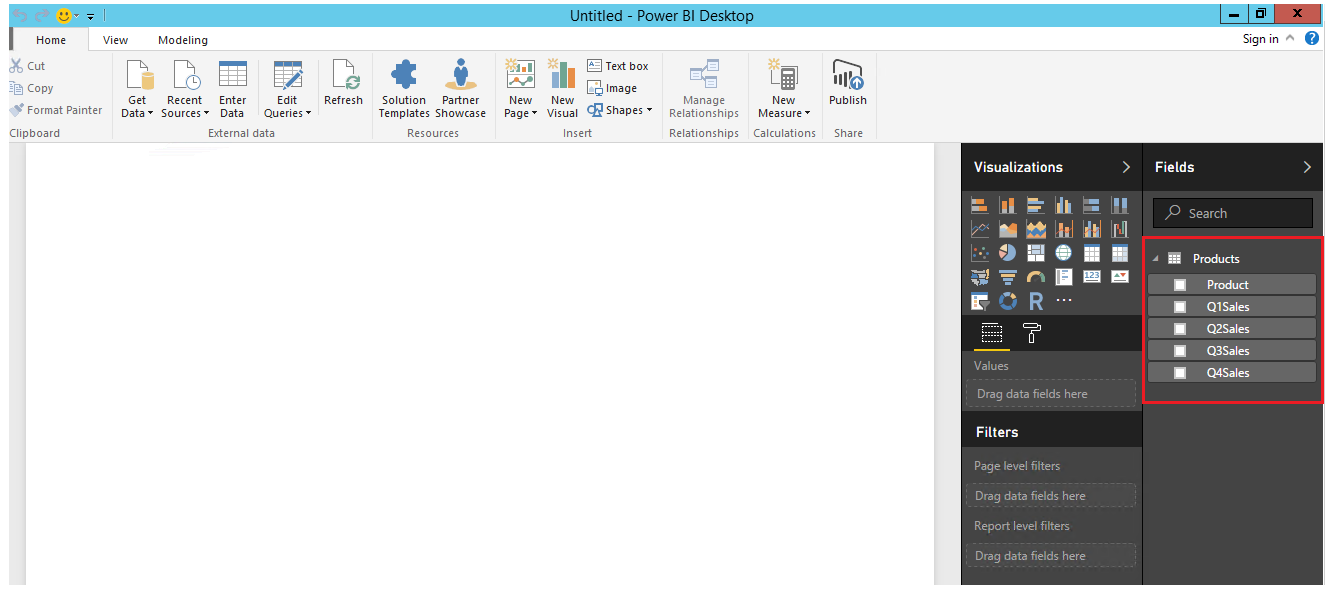Screen dimensions: 1332x595
Task: Select the Donut chart visual
Action: tap(1008, 300)
